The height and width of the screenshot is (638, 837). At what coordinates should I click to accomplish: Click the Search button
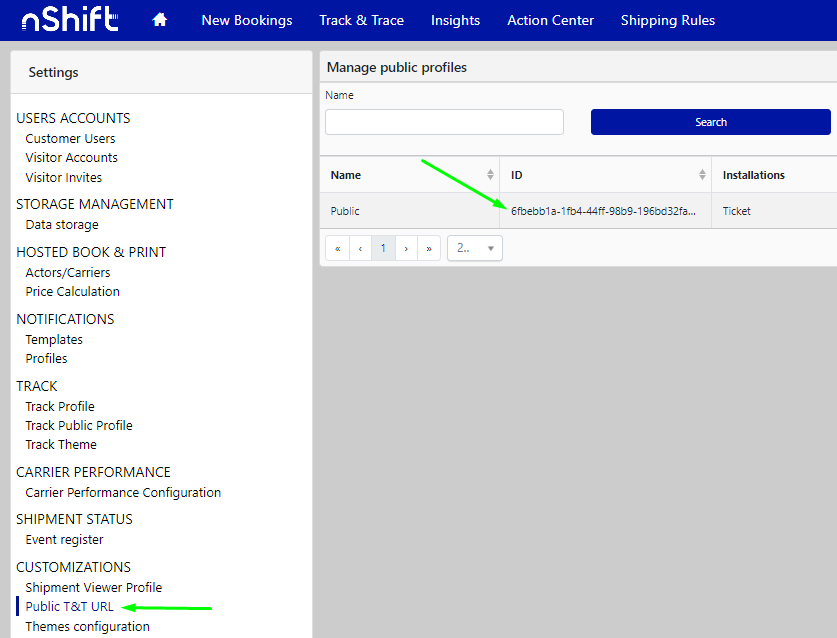(x=710, y=122)
